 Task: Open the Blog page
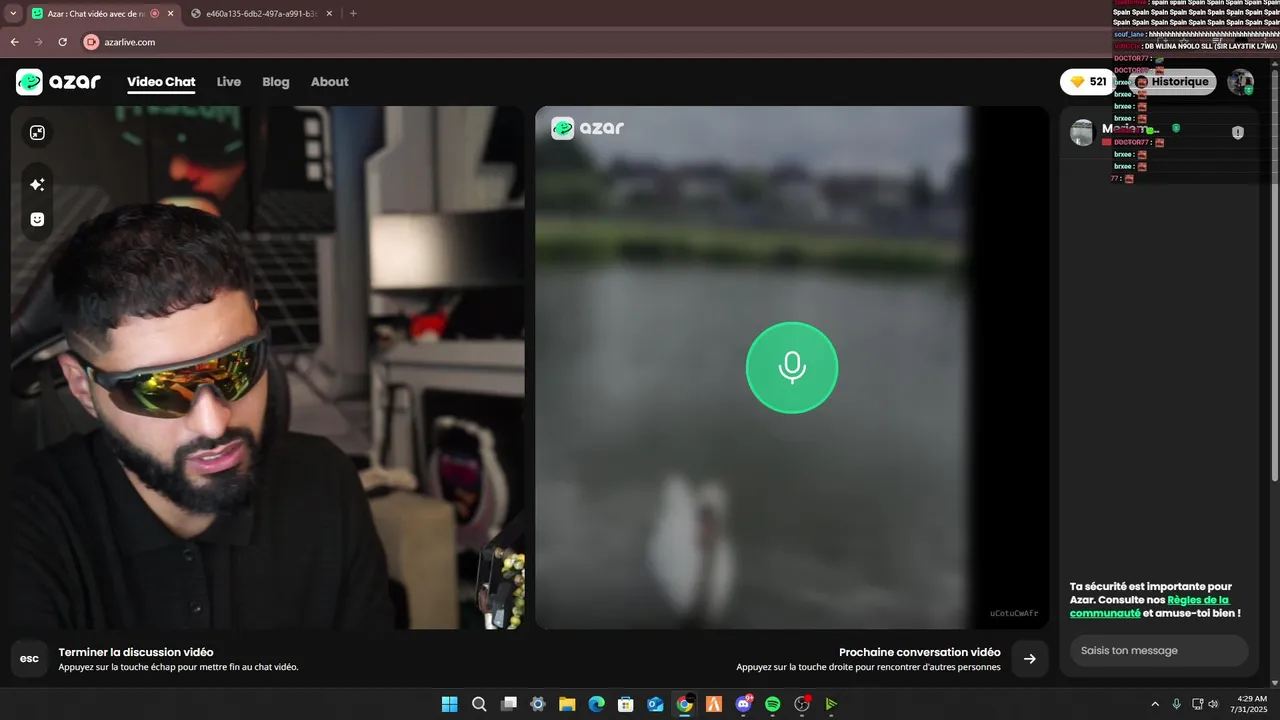click(x=276, y=82)
